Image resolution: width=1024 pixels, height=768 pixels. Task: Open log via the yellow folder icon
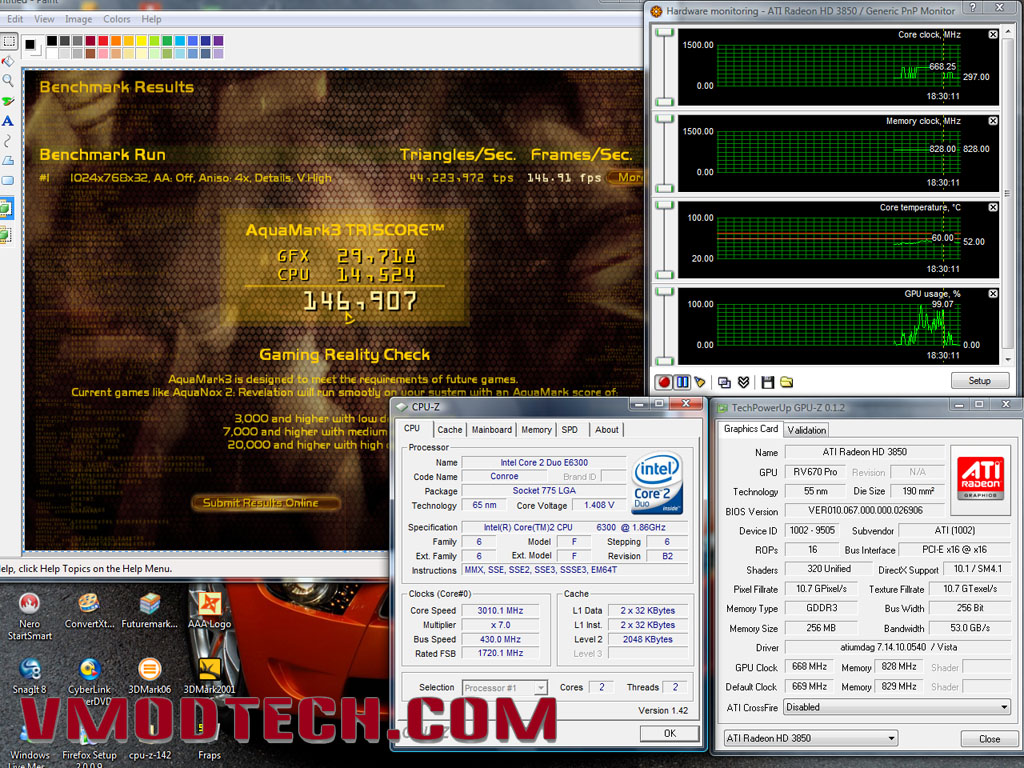point(786,382)
